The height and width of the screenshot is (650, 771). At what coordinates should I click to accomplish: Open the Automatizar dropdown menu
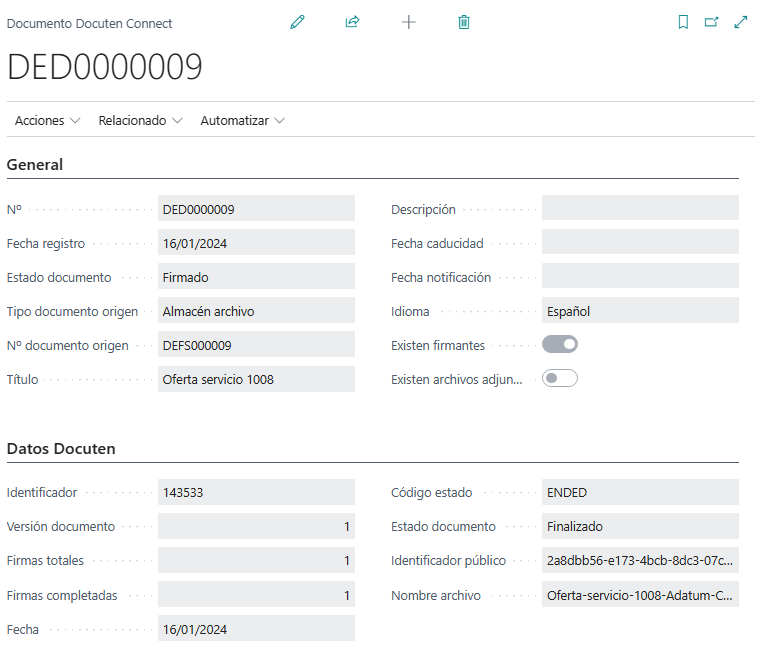point(242,121)
